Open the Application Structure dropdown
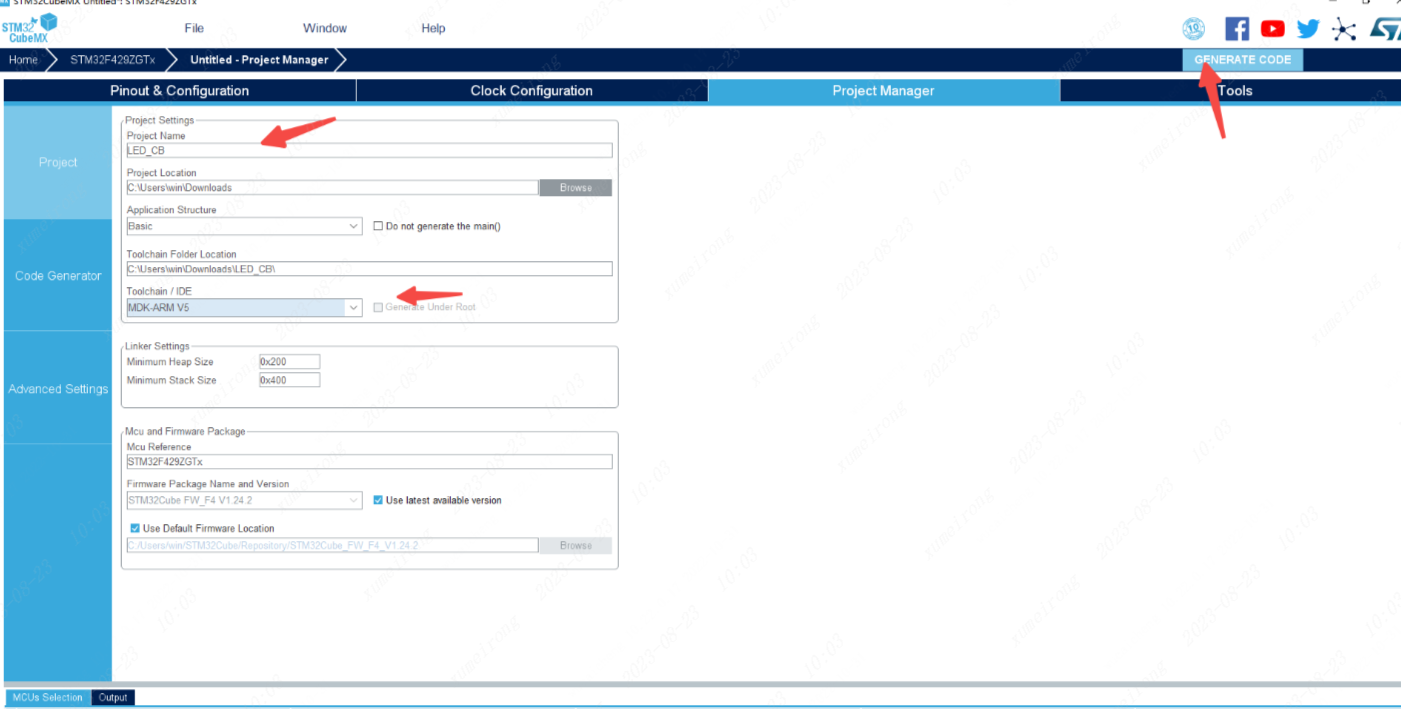 tap(244, 226)
